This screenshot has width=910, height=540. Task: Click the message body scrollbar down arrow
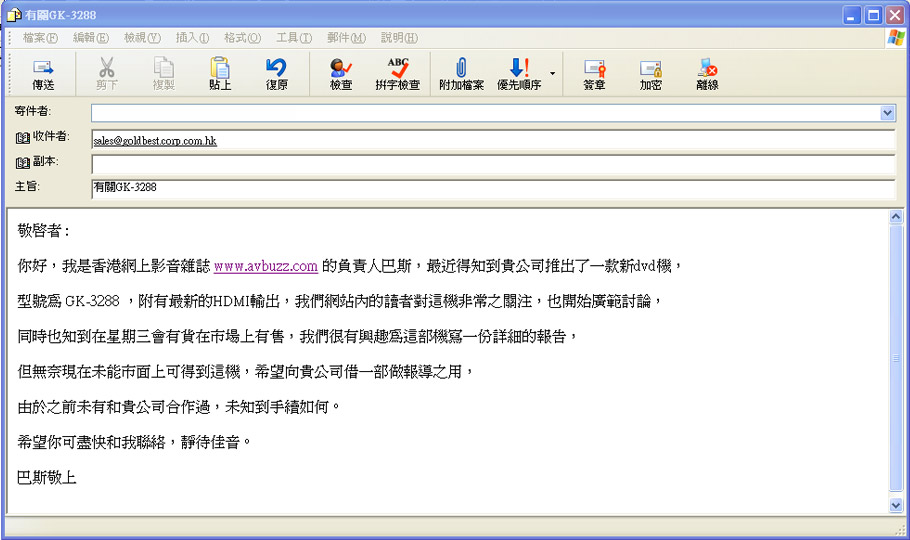896,505
